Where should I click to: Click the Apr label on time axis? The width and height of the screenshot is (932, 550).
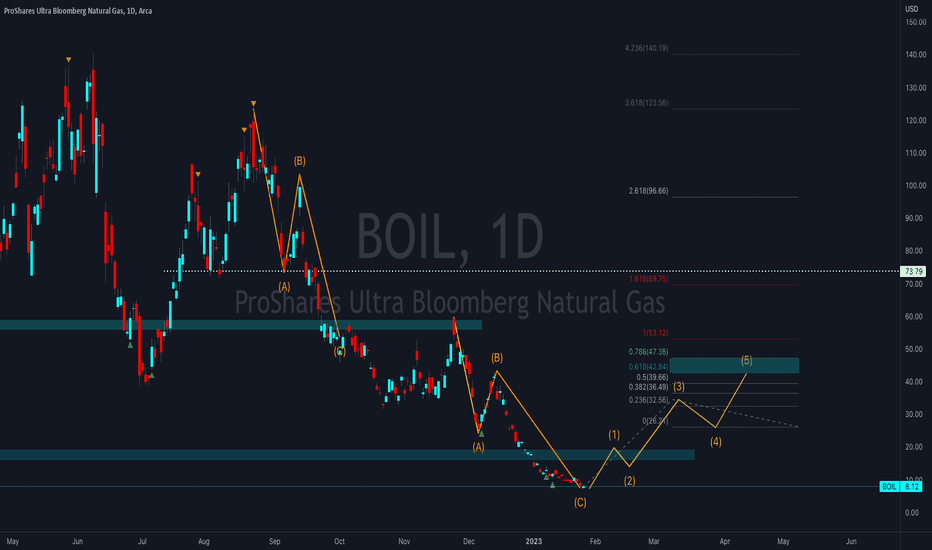pyautogui.click(x=725, y=541)
